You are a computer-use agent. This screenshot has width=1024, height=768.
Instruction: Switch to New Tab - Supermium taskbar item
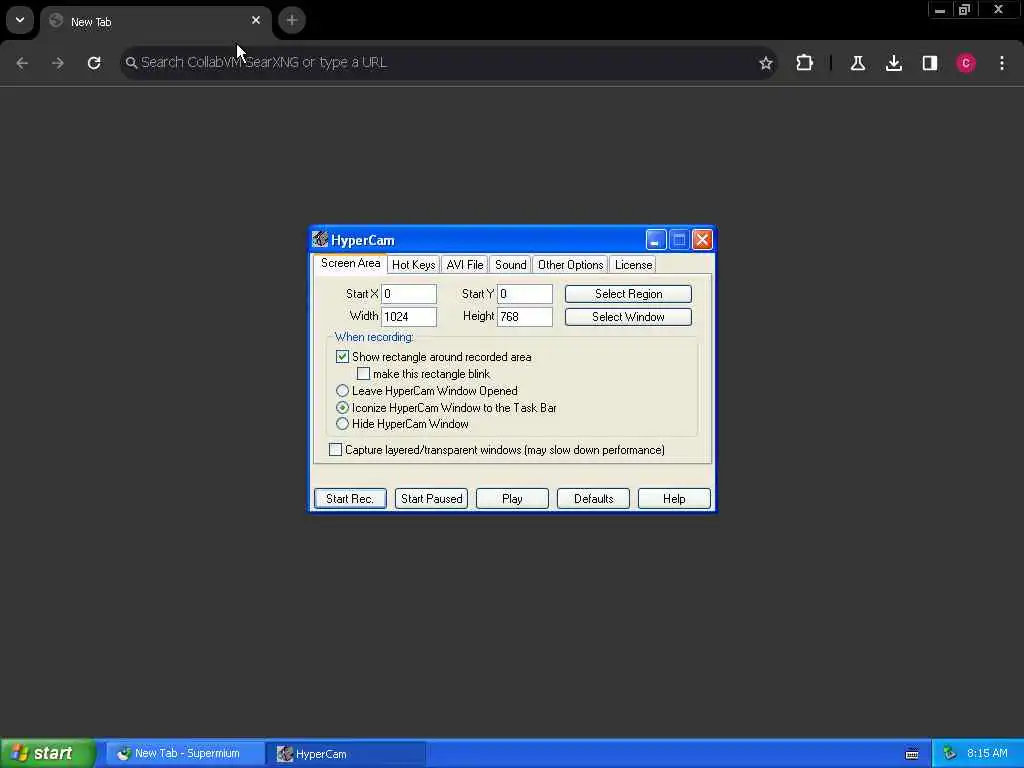[x=185, y=754]
